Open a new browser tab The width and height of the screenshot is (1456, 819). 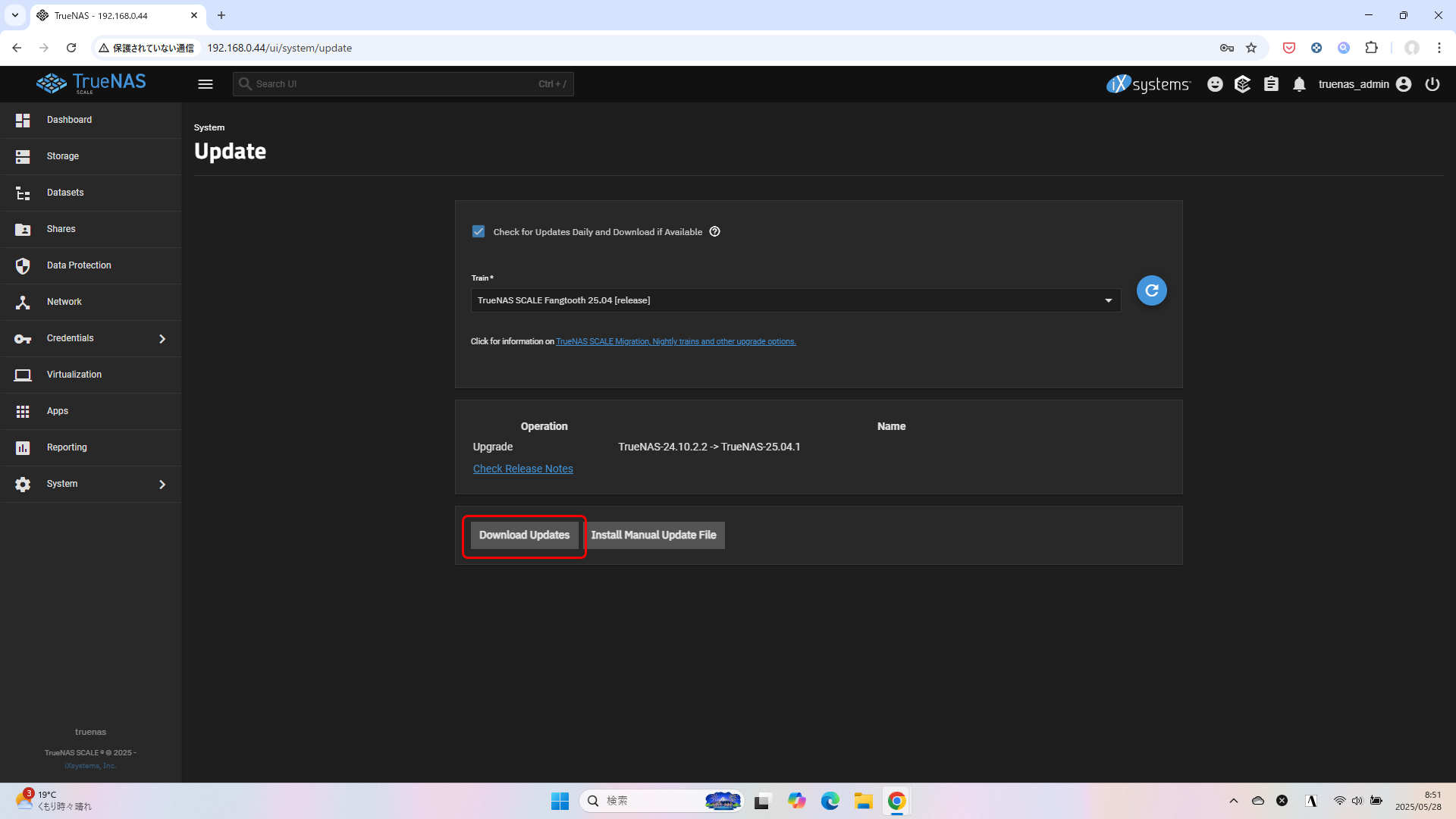click(221, 15)
